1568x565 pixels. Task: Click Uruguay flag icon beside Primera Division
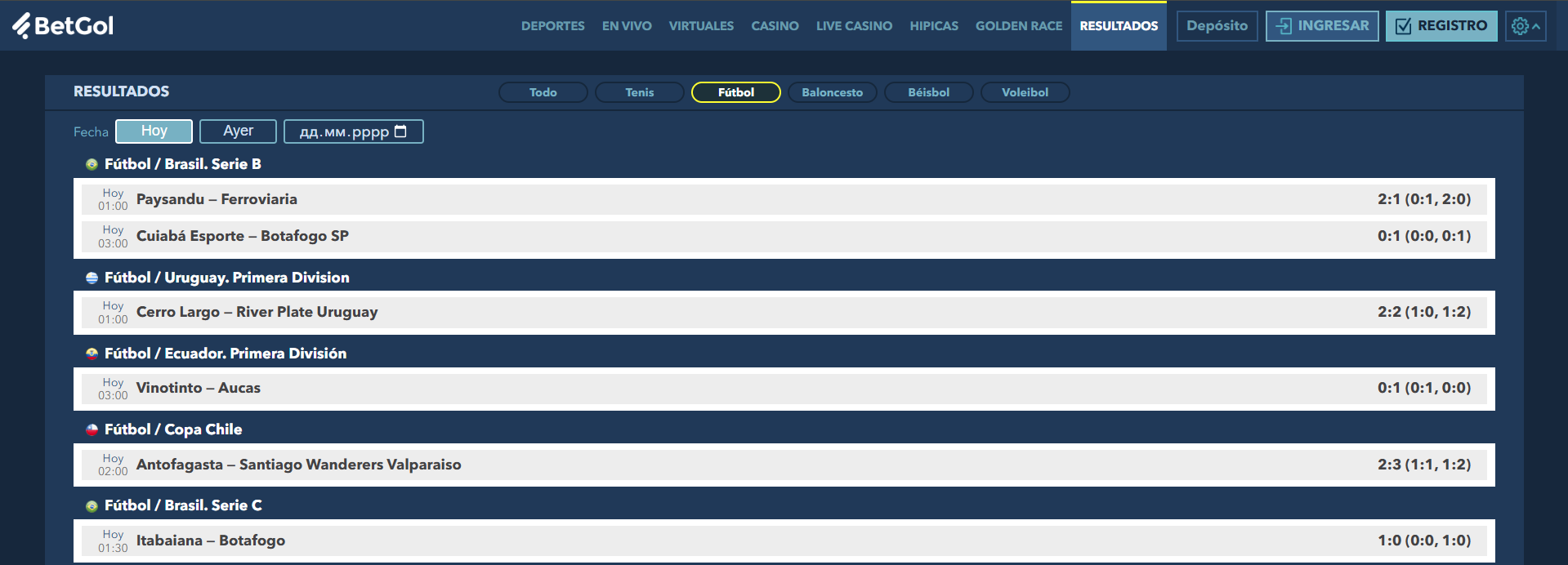coord(92,278)
